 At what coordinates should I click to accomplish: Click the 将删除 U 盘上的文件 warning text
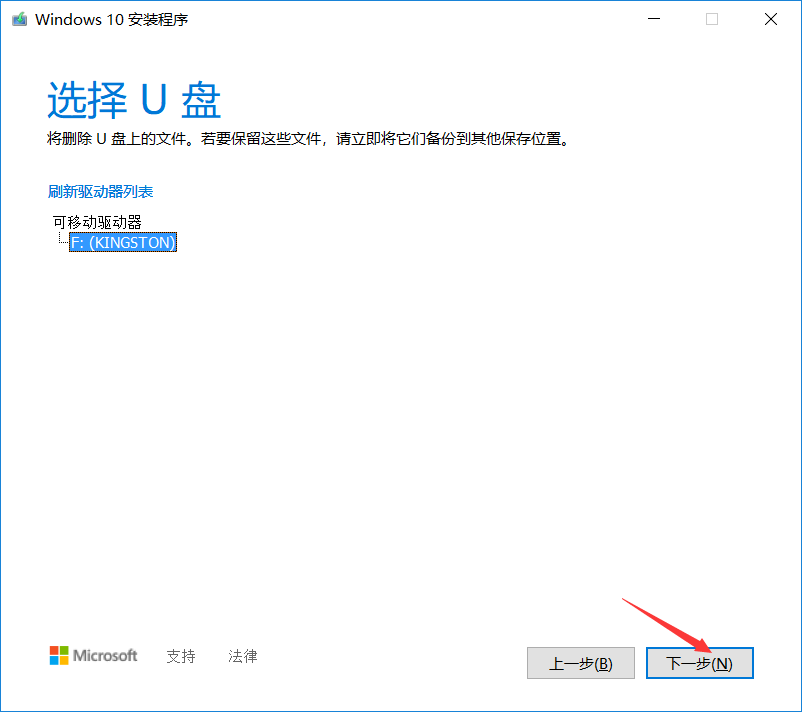click(x=308, y=139)
